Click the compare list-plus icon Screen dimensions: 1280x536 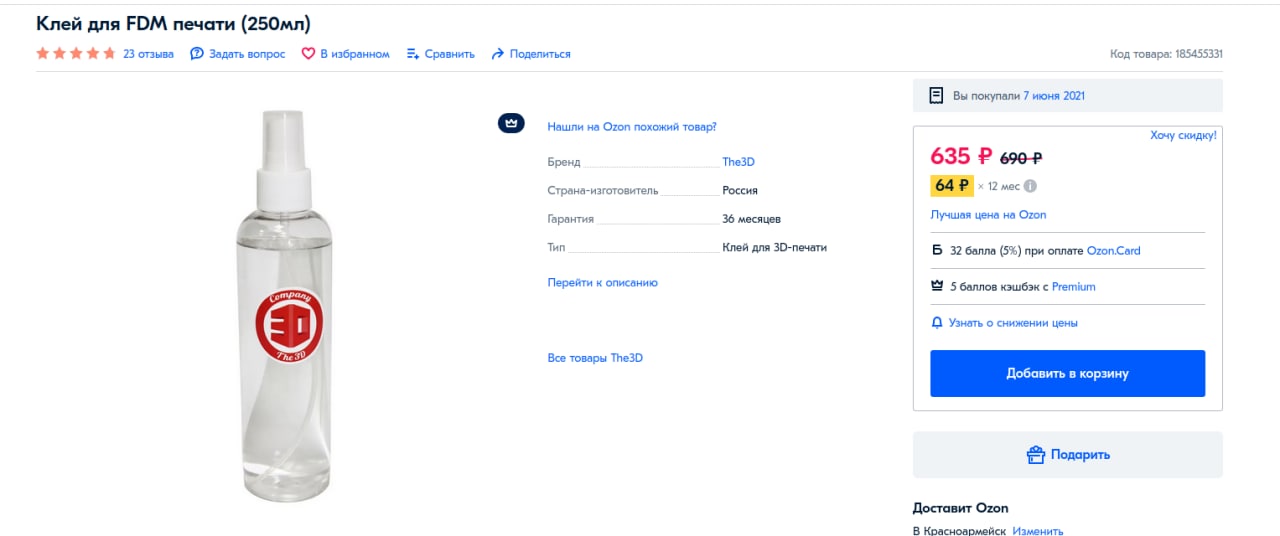[413, 54]
